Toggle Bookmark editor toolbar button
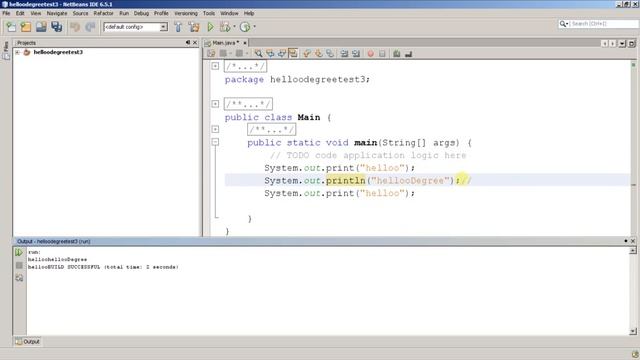The height and width of the screenshot is (360, 640). 330,53
